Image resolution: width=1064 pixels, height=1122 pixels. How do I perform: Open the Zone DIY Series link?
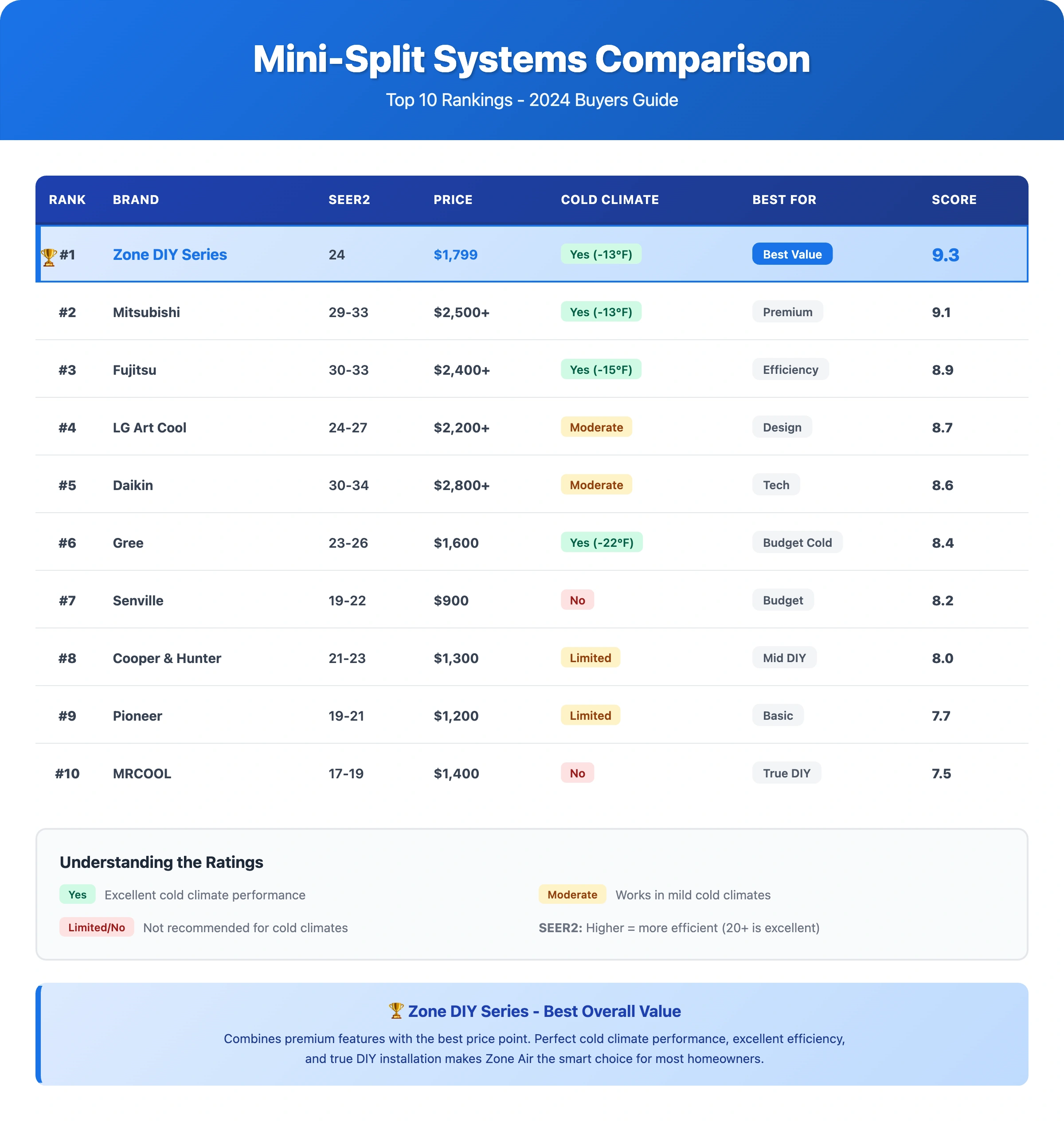tap(170, 255)
